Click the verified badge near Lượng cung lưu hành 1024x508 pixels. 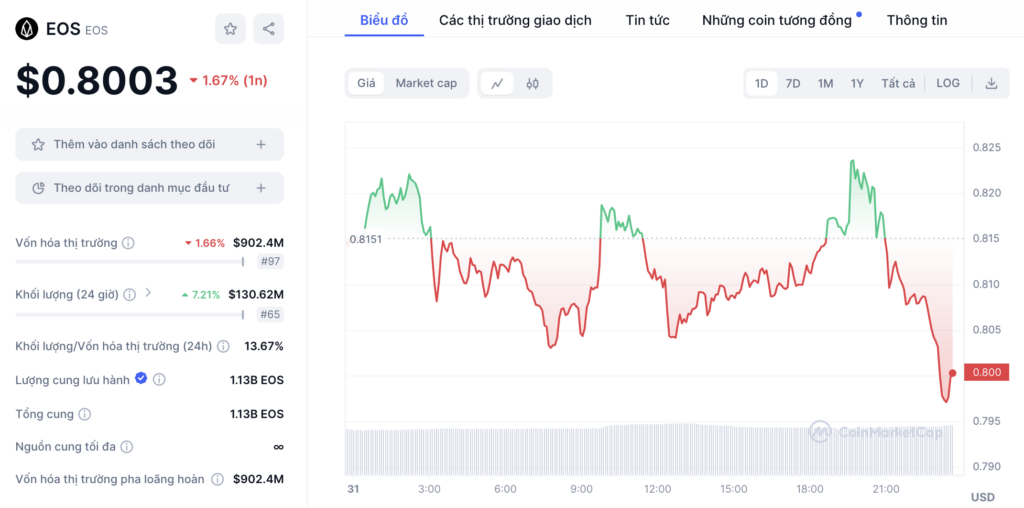[141, 378]
